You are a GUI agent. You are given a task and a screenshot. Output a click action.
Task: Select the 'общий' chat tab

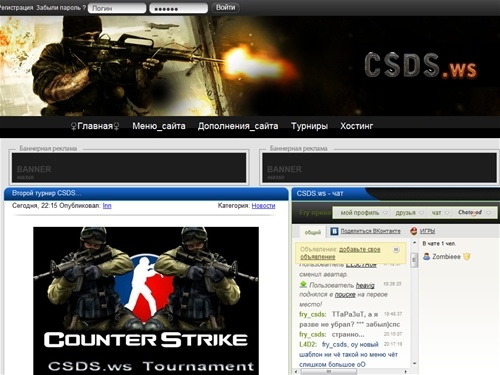pyautogui.click(x=312, y=232)
